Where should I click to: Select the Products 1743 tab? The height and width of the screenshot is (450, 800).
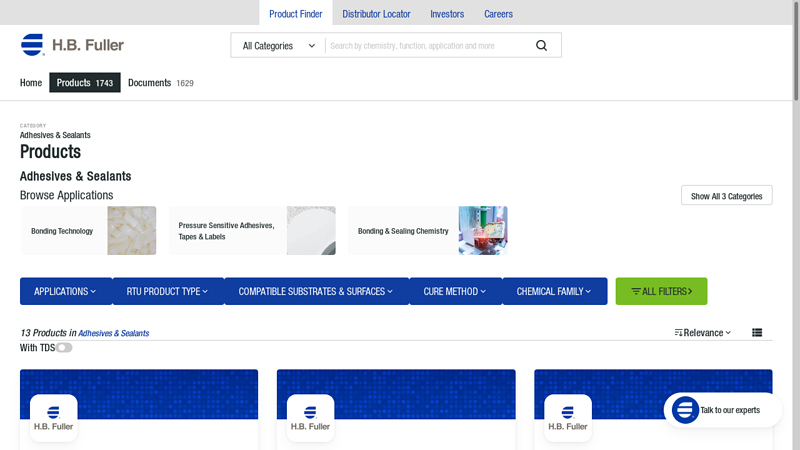click(x=85, y=83)
